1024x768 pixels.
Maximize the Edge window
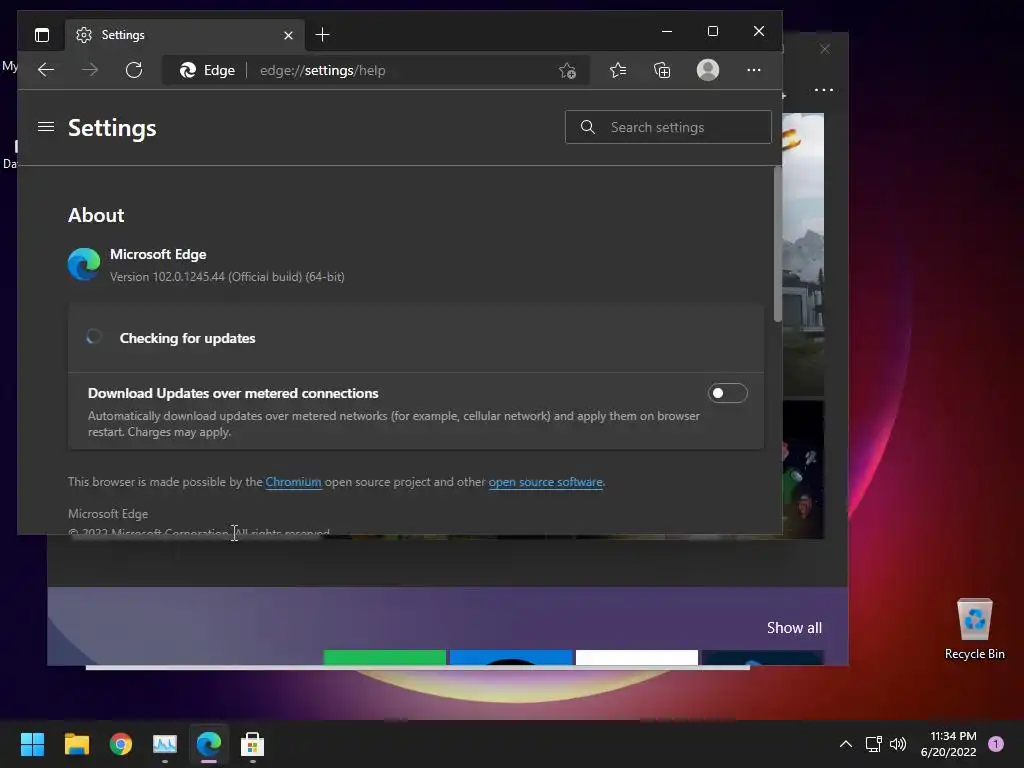(x=713, y=31)
